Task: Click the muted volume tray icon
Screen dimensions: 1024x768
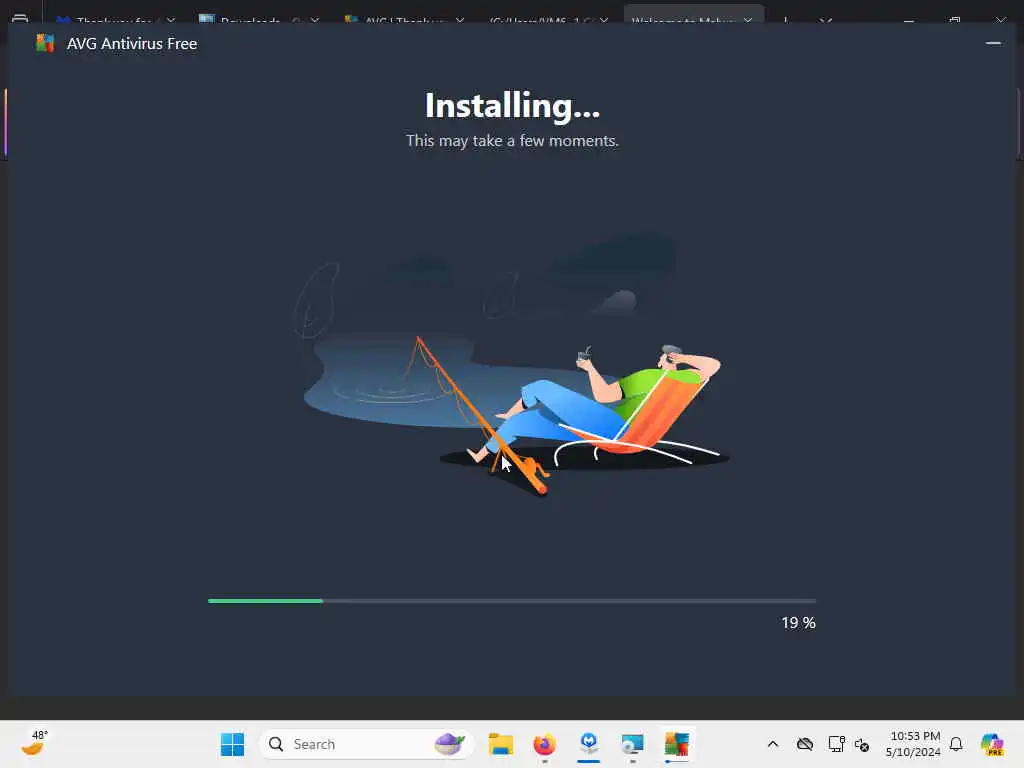Action: [x=862, y=744]
